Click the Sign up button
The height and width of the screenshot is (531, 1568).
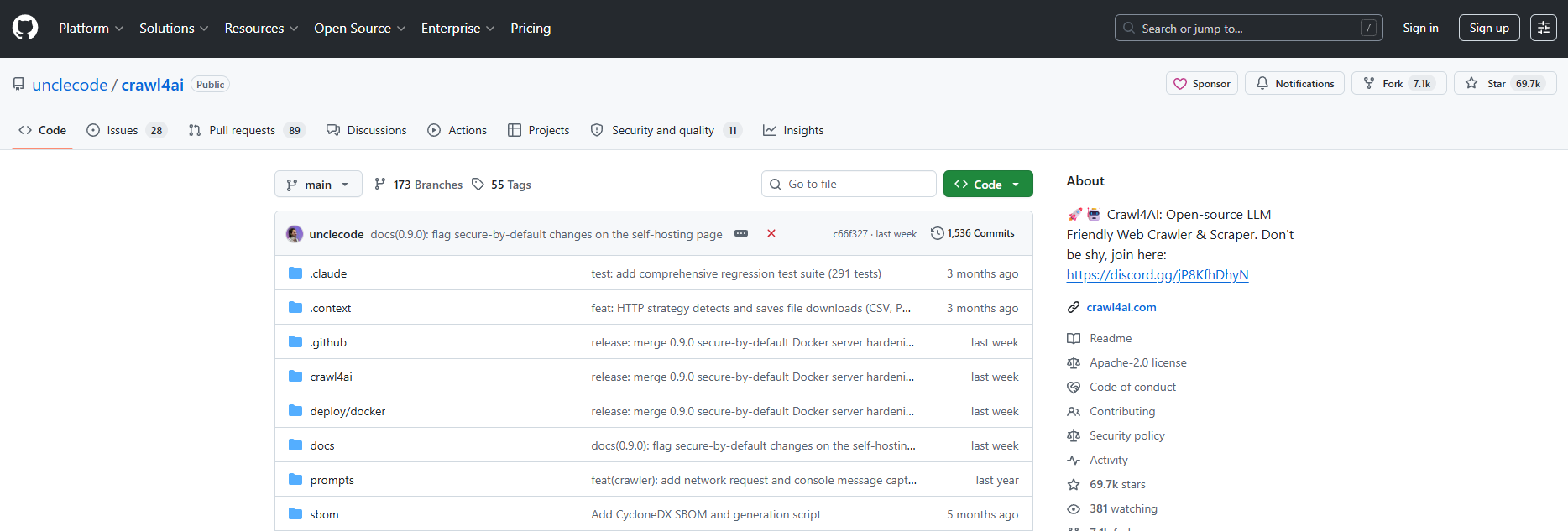(x=1489, y=28)
